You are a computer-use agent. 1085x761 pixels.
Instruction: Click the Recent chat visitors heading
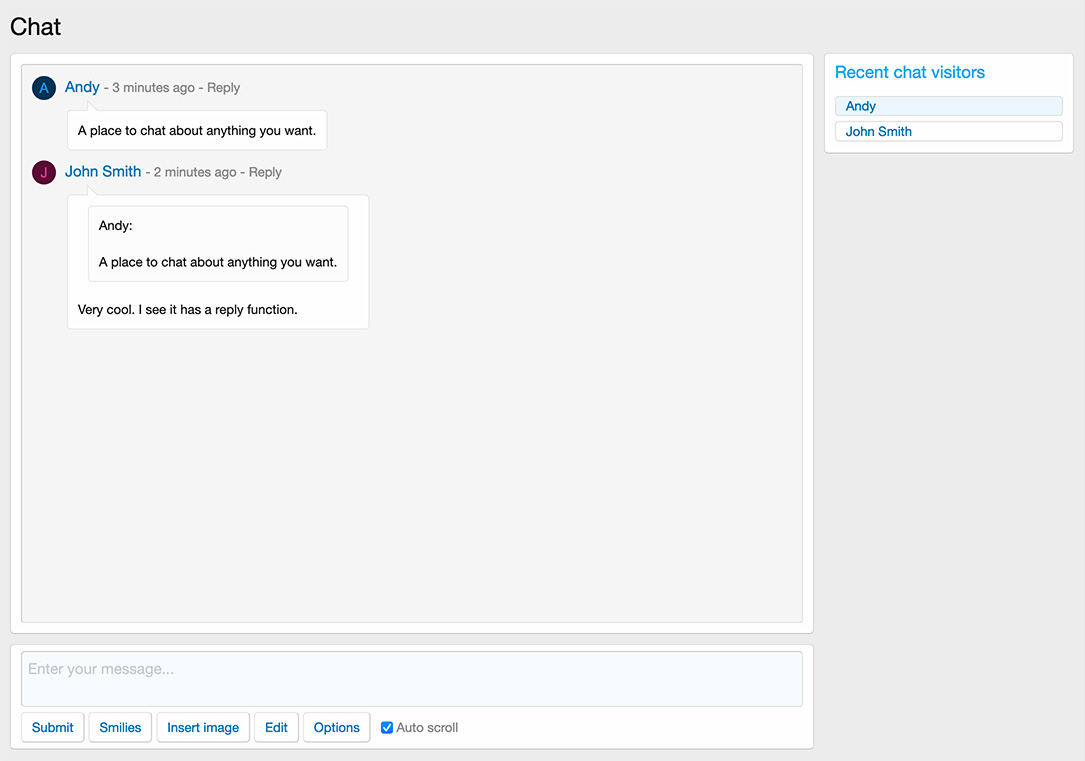point(909,72)
